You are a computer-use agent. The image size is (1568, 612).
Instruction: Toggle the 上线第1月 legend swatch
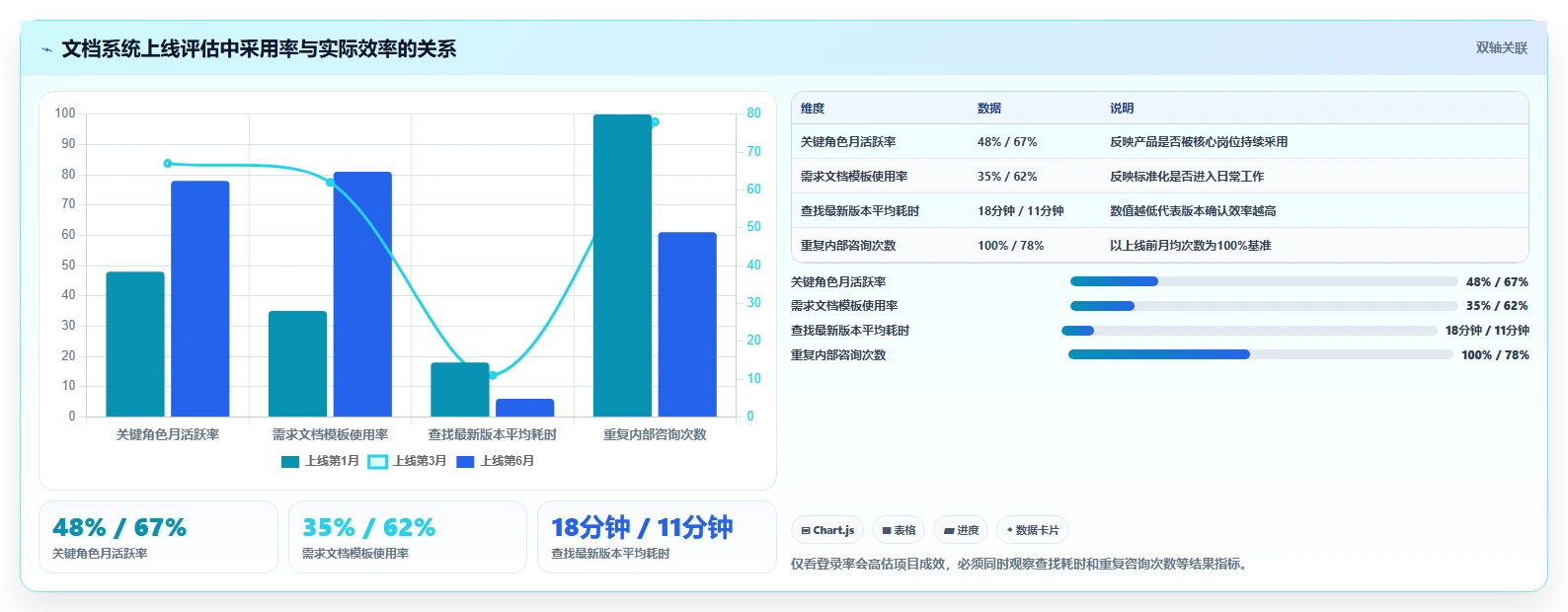[290, 461]
